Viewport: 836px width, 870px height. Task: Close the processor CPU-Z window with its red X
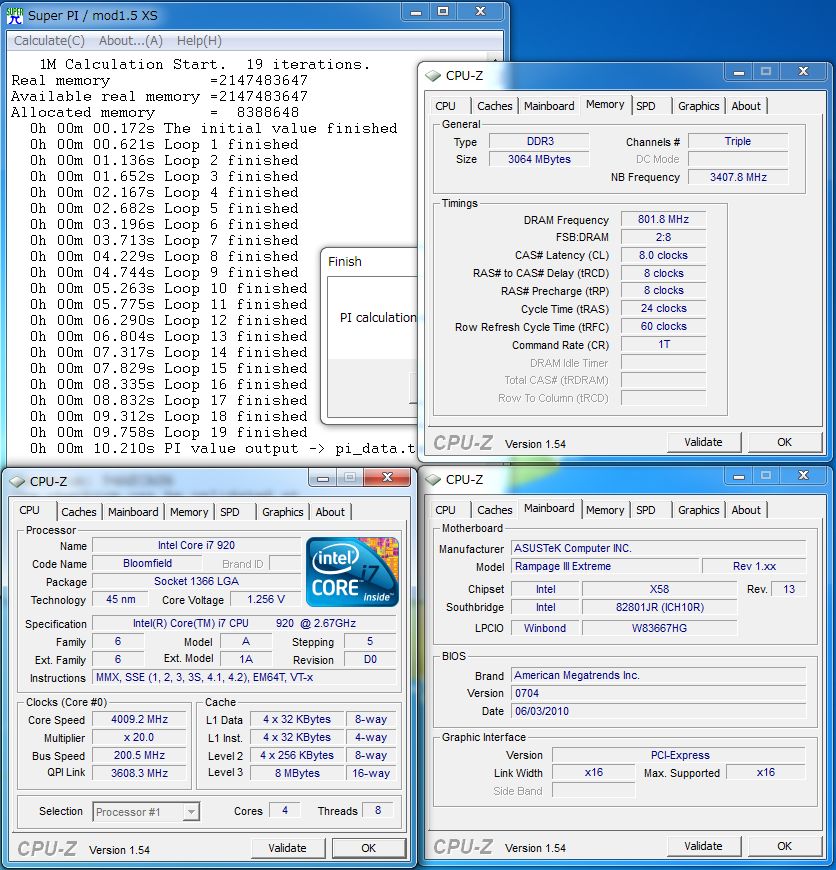pyautogui.click(x=388, y=477)
